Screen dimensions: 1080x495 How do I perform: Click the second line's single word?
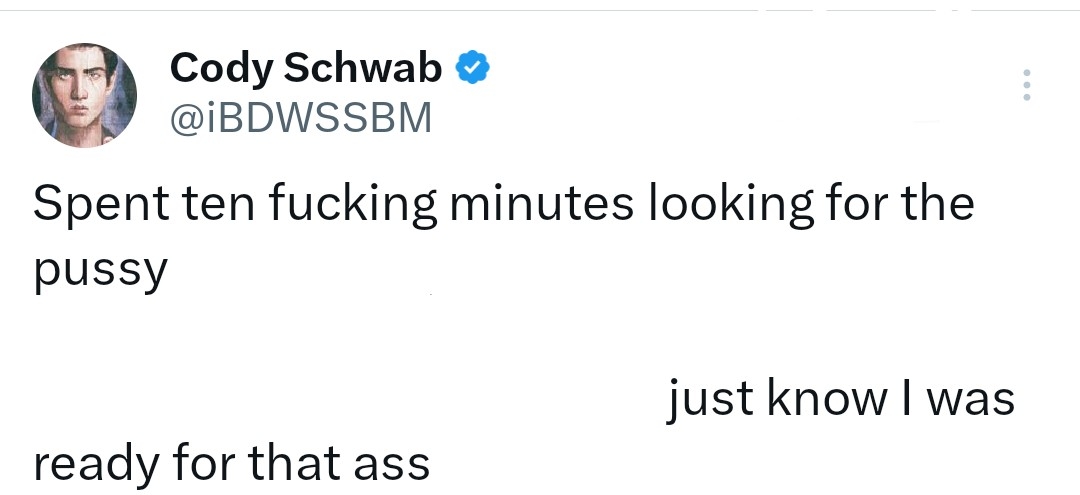tap(99, 270)
